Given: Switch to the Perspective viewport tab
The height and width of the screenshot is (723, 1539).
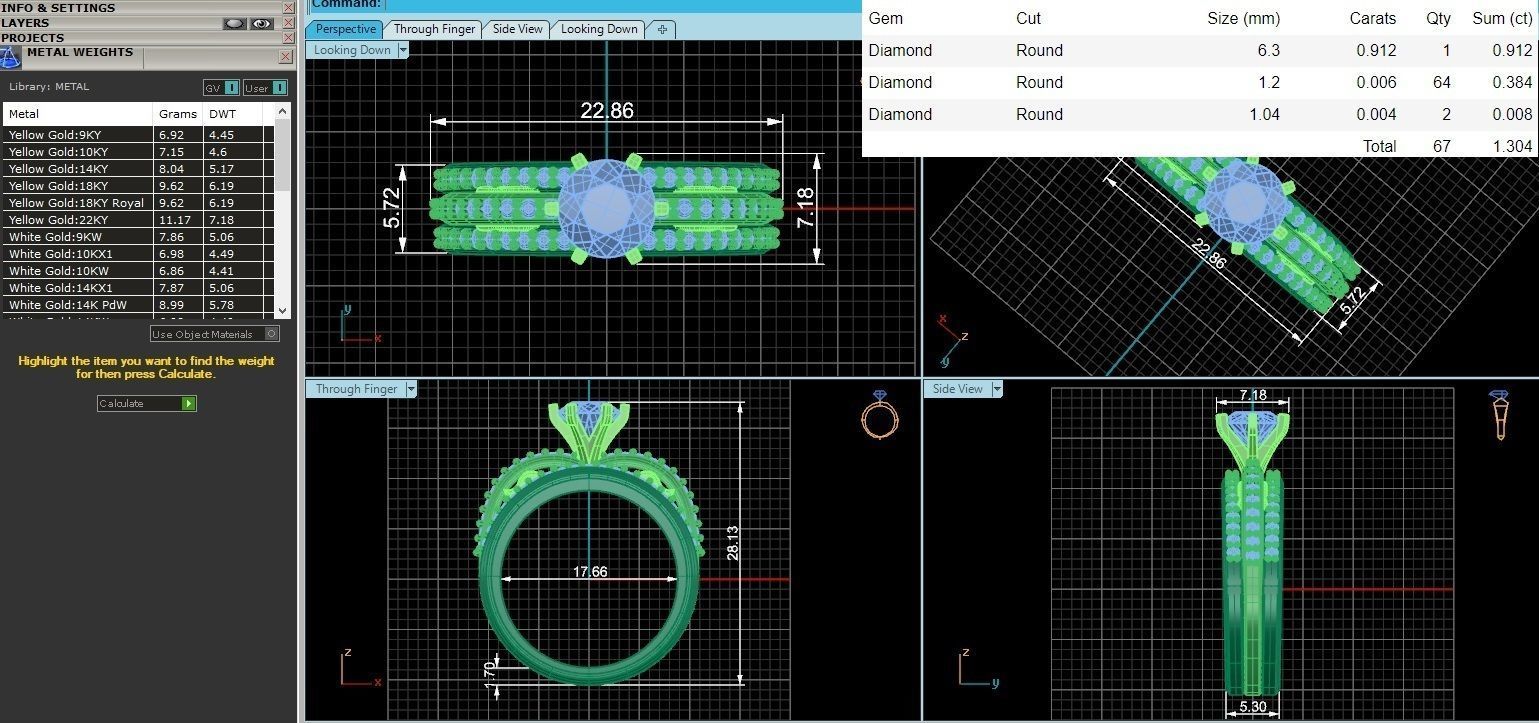Looking at the screenshot, I should [346, 29].
